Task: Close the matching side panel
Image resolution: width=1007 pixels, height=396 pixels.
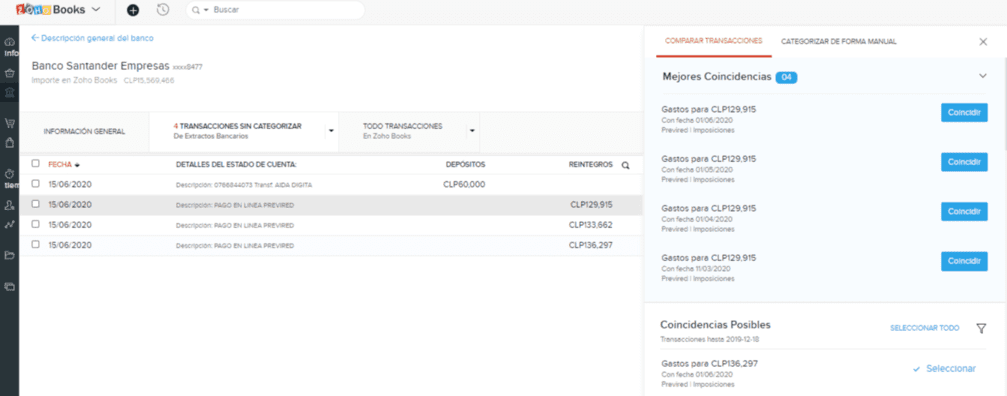Action: 983,42
